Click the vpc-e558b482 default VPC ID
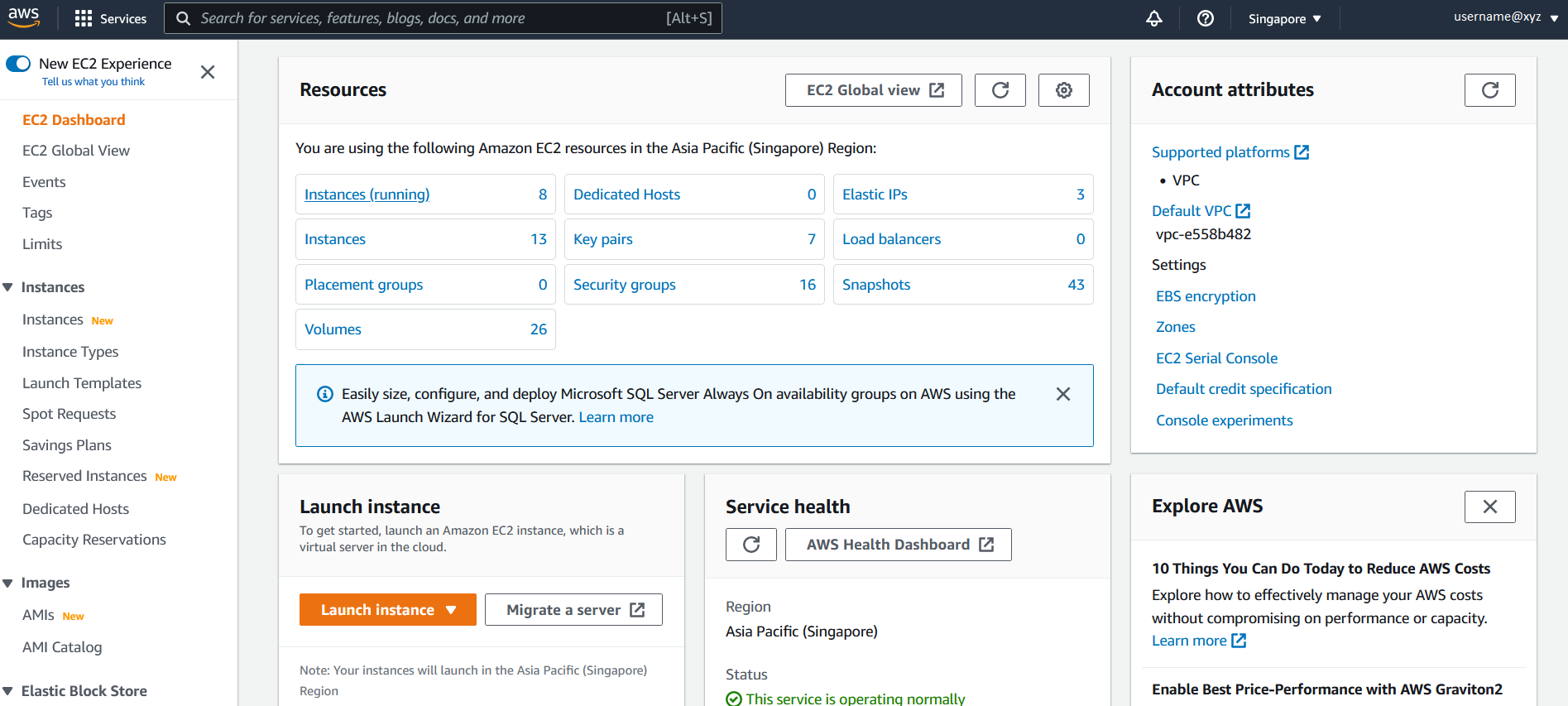The width and height of the screenshot is (1568, 706). 1203,234
